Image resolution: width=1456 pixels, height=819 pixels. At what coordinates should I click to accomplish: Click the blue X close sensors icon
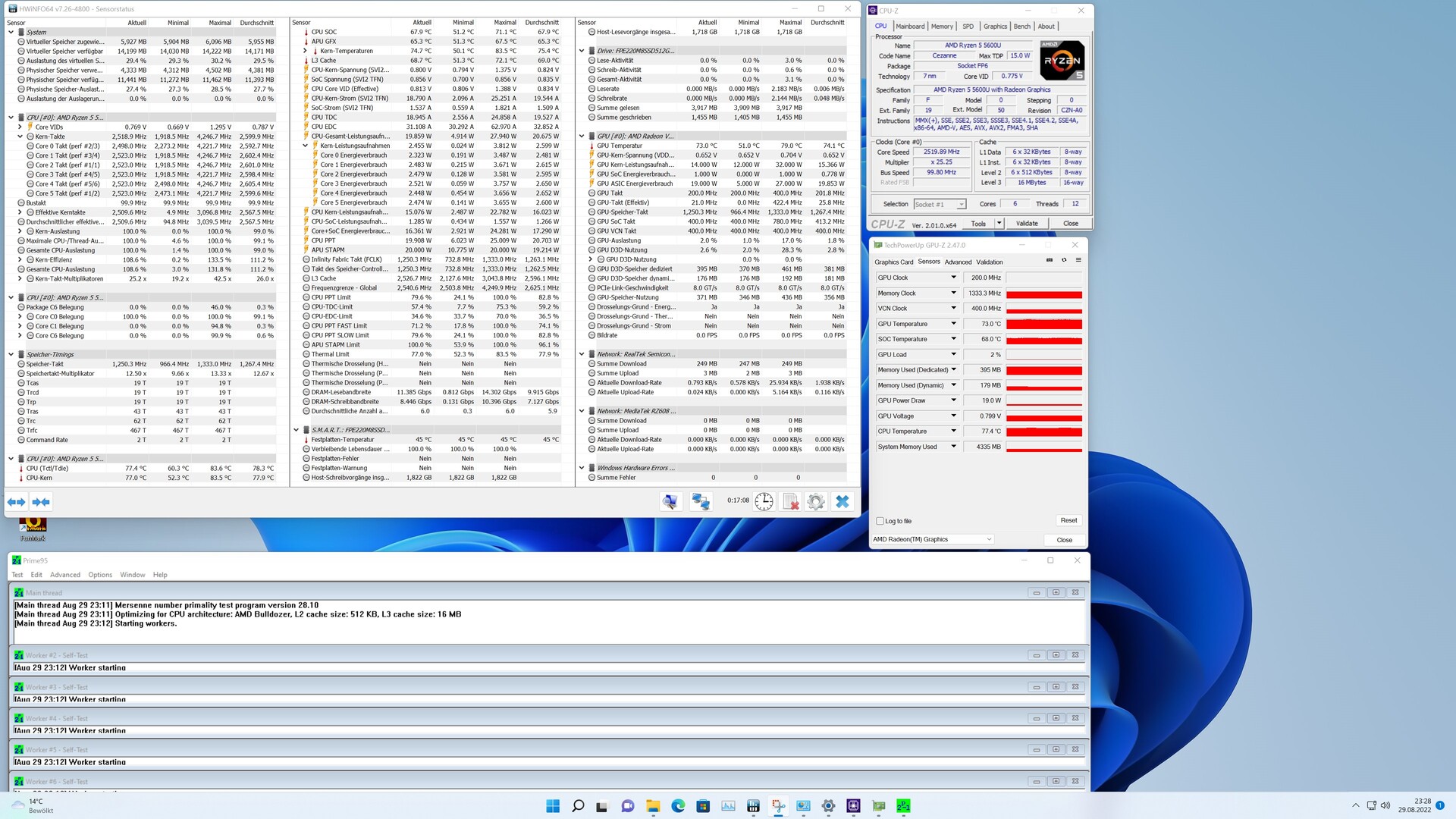(842, 501)
